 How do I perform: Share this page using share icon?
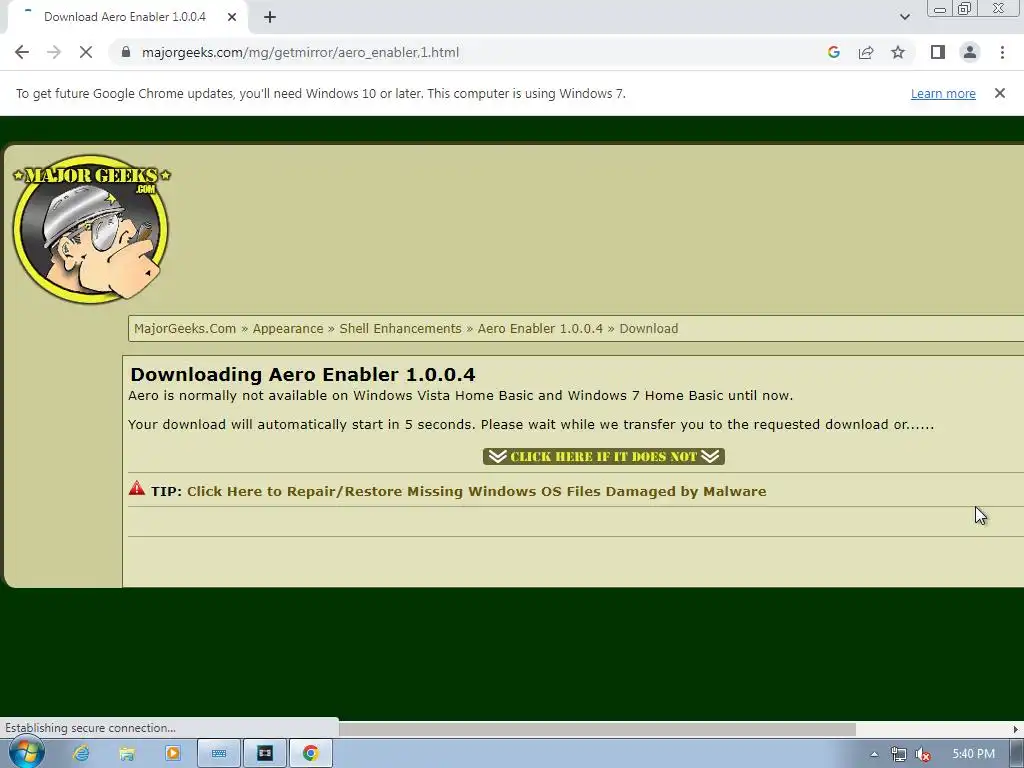coord(866,52)
